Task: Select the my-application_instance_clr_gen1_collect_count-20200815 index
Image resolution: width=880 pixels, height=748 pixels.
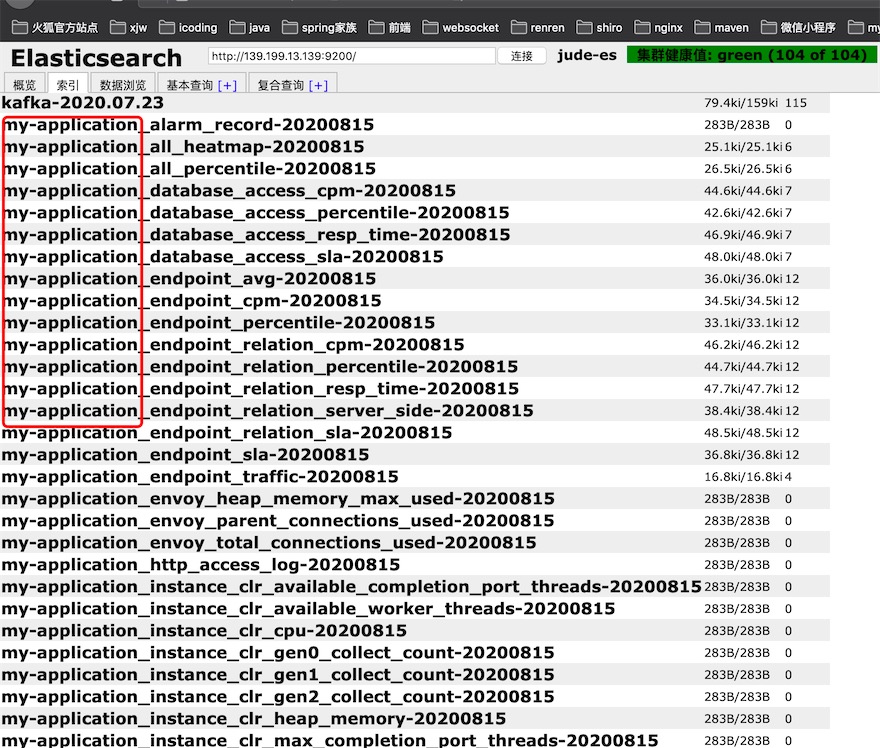Action: [278, 674]
